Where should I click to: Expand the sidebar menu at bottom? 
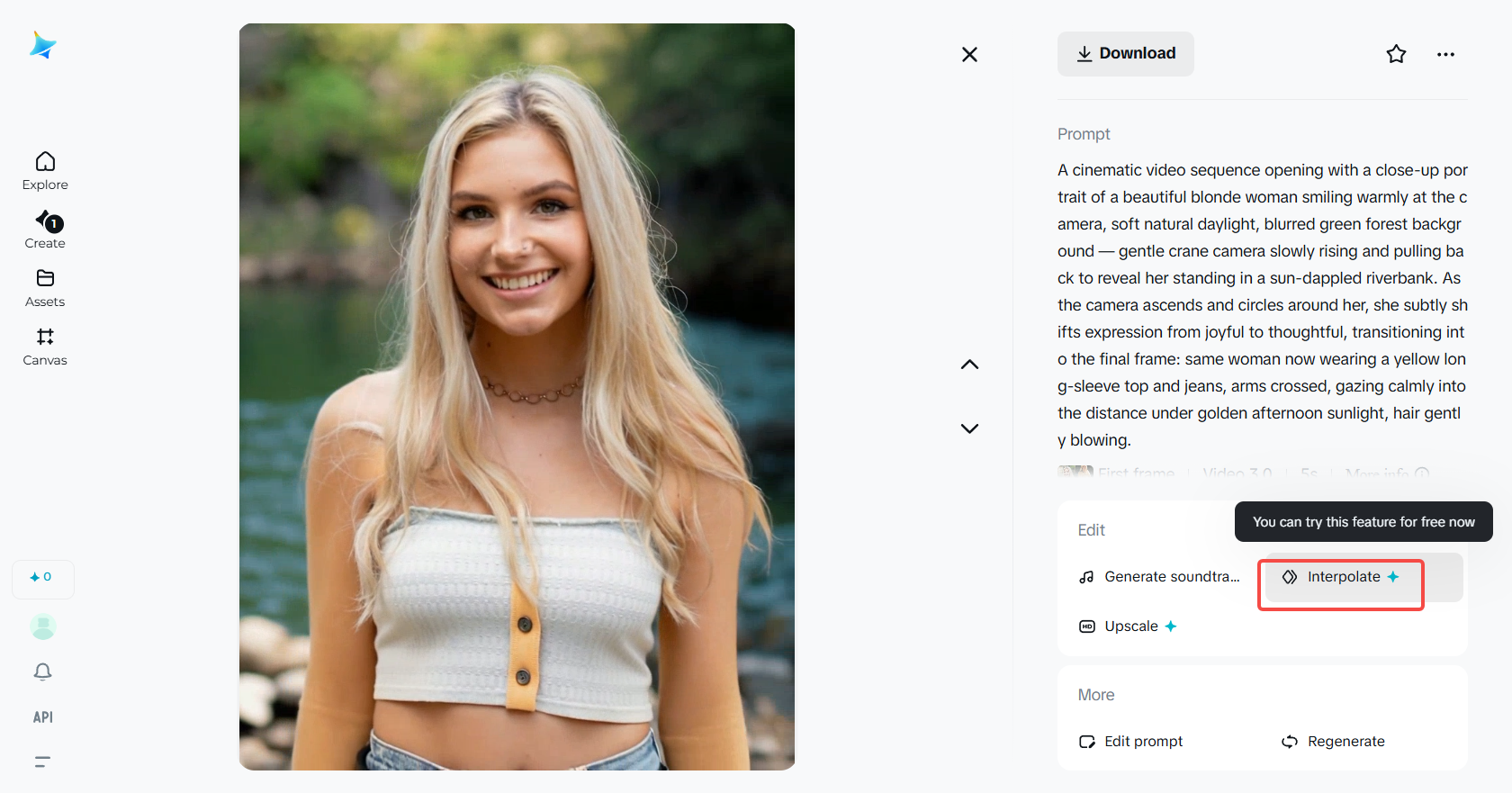(42, 761)
